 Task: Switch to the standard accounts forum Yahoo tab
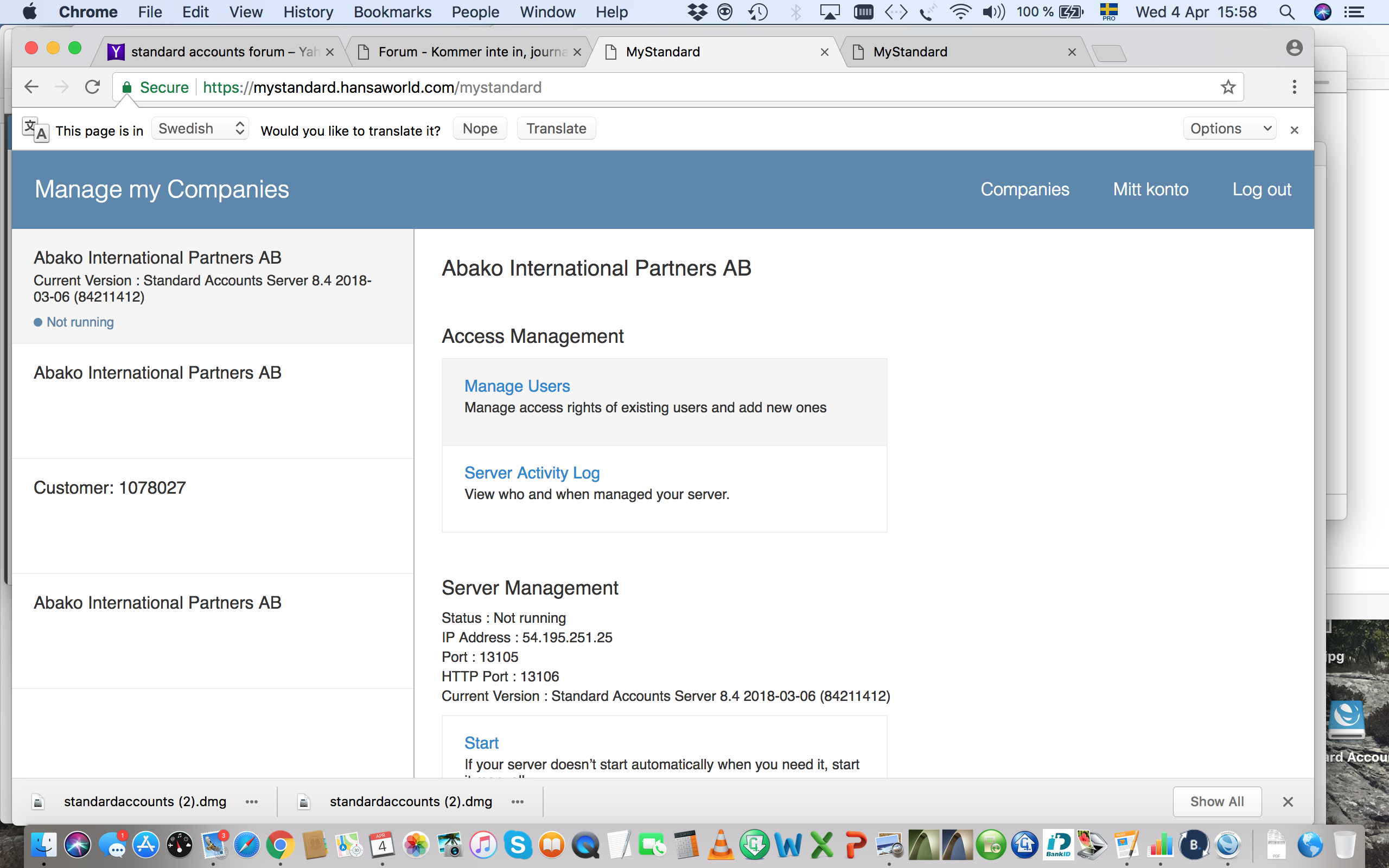(218, 52)
